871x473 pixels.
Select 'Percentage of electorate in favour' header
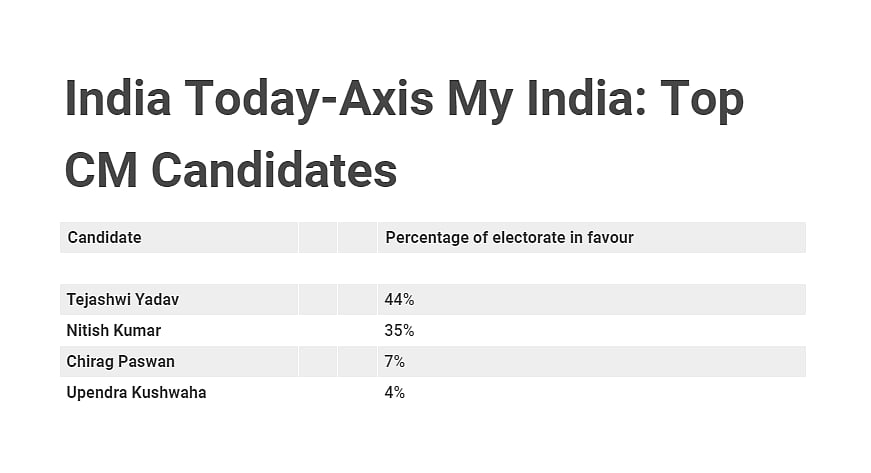pos(509,238)
